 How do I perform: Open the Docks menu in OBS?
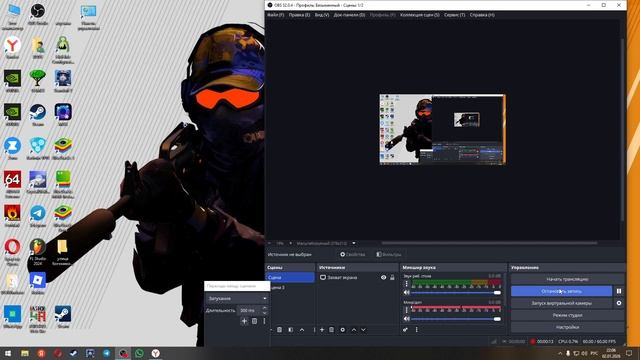click(x=349, y=15)
